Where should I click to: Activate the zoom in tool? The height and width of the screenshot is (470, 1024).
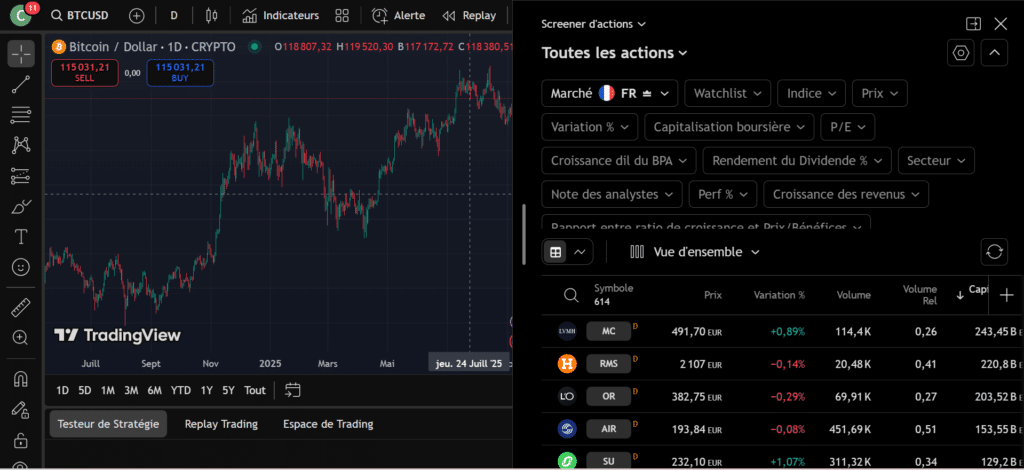pyautogui.click(x=21, y=337)
